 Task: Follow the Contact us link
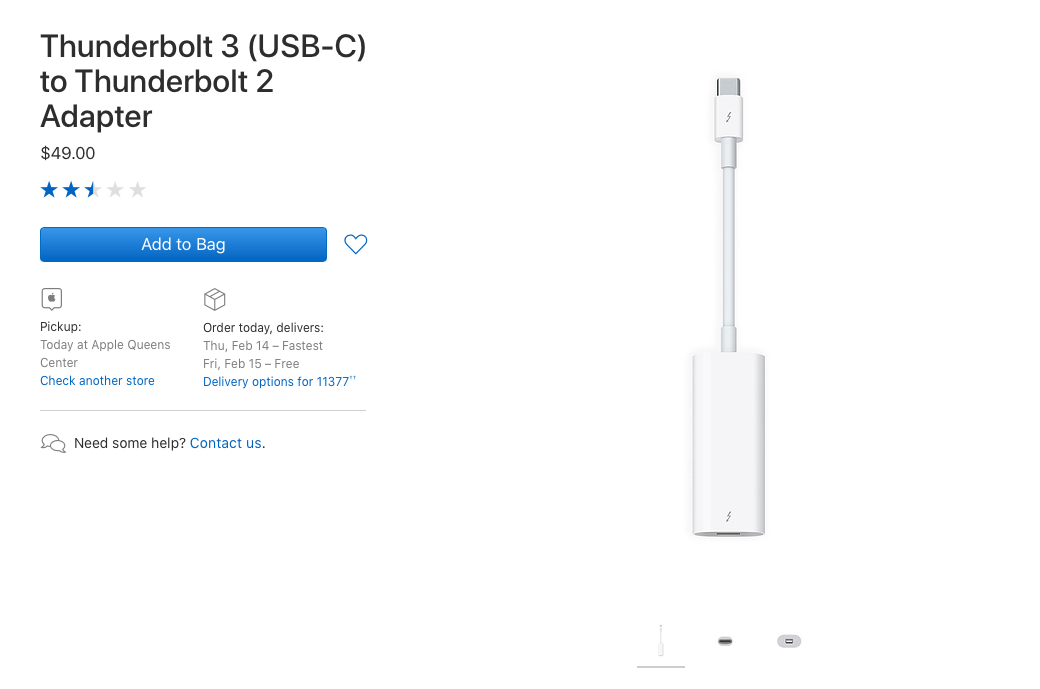225,443
